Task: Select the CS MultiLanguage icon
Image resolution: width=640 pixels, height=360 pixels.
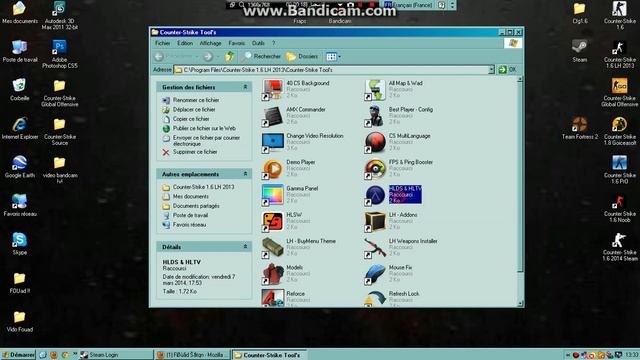Action: [375, 142]
